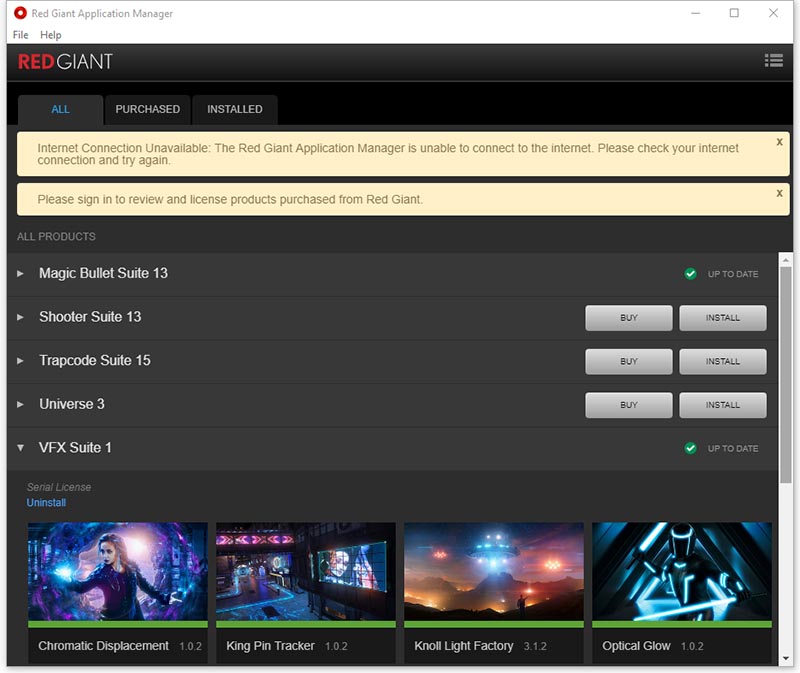The width and height of the screenshot is (800, 673).
Task: Open the Help menu
Action: tap(51, 35)
